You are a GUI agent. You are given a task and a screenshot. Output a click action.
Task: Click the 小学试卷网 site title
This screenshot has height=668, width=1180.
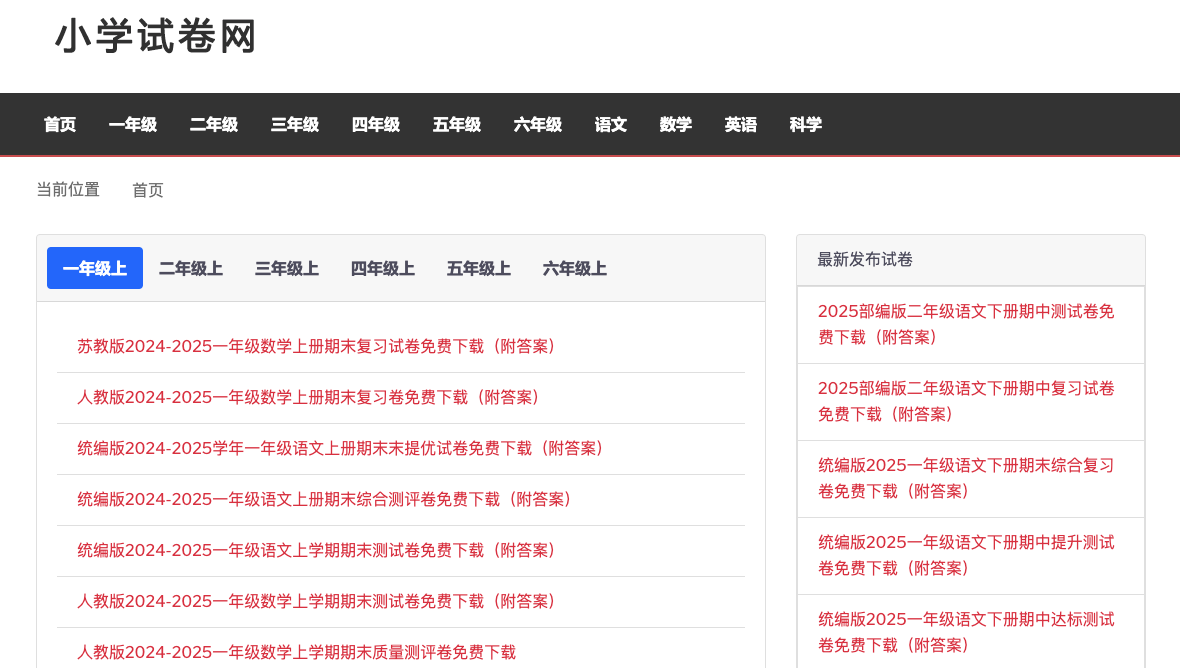click(x=156, y=37)
